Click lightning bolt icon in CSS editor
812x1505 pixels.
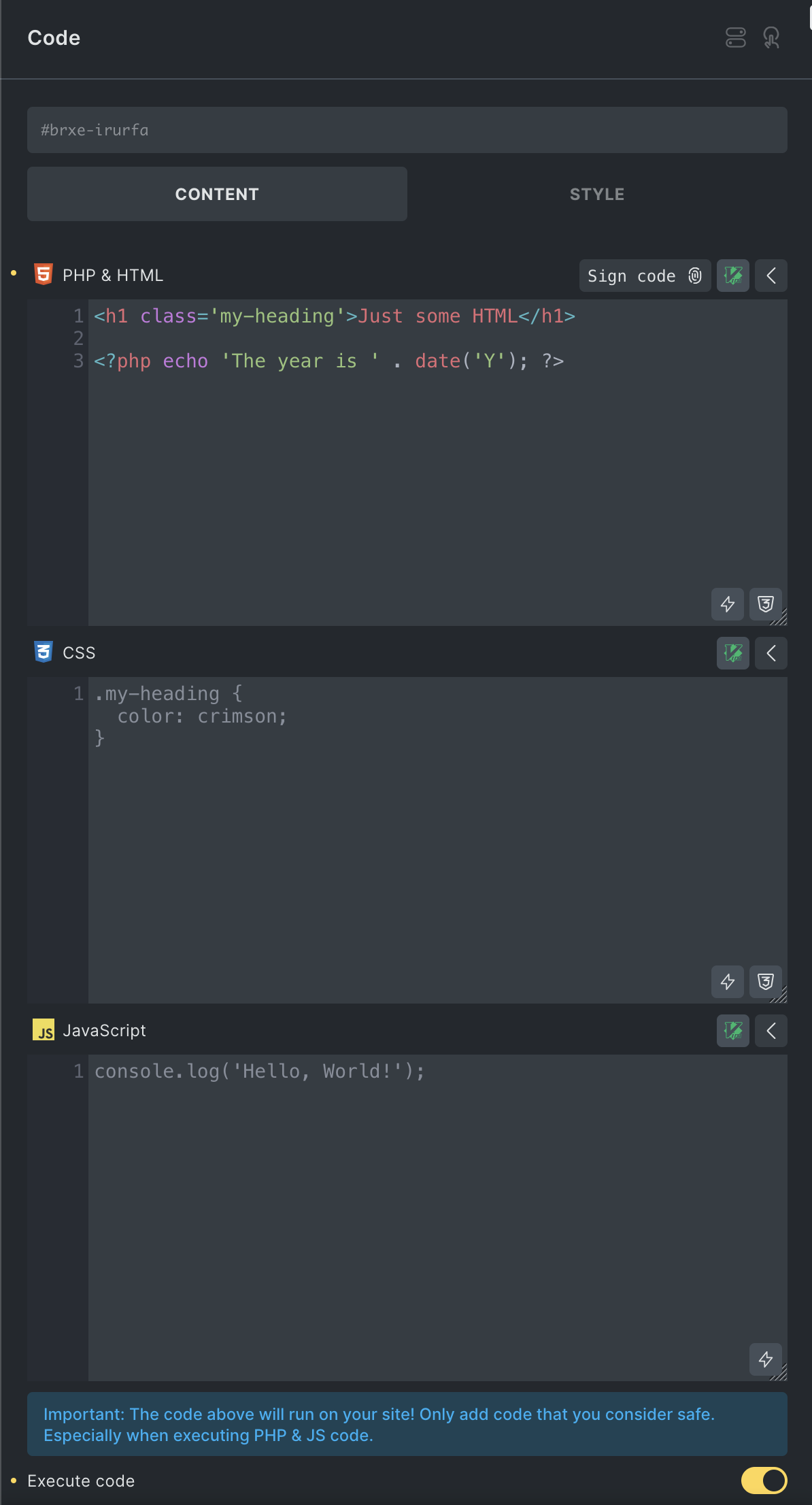tap(727, 982)
